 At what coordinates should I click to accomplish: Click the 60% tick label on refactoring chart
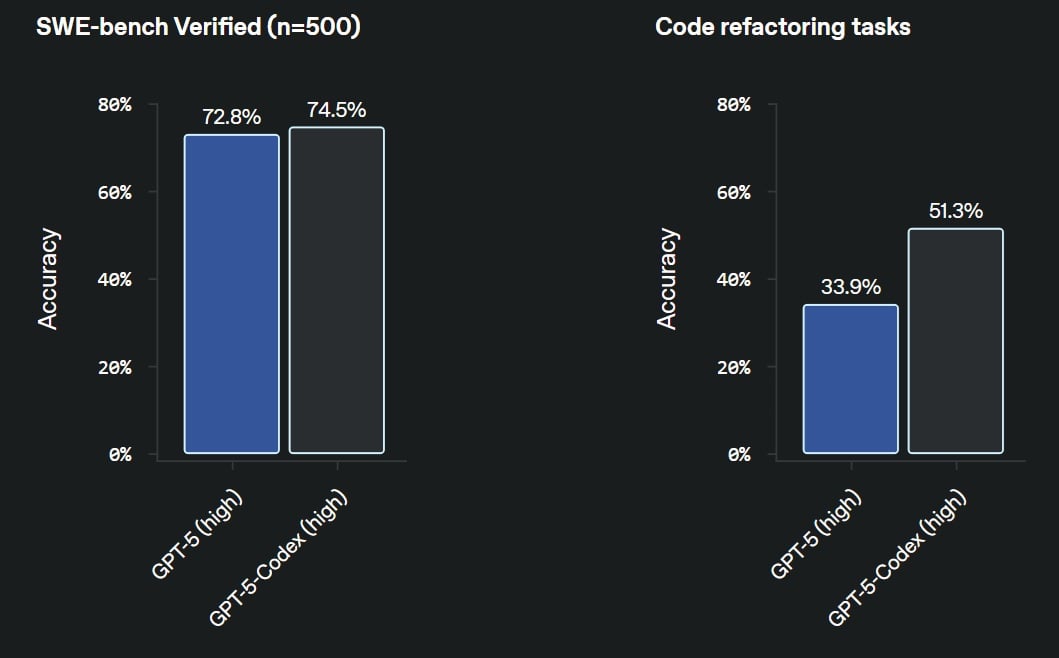pos(733,192)
